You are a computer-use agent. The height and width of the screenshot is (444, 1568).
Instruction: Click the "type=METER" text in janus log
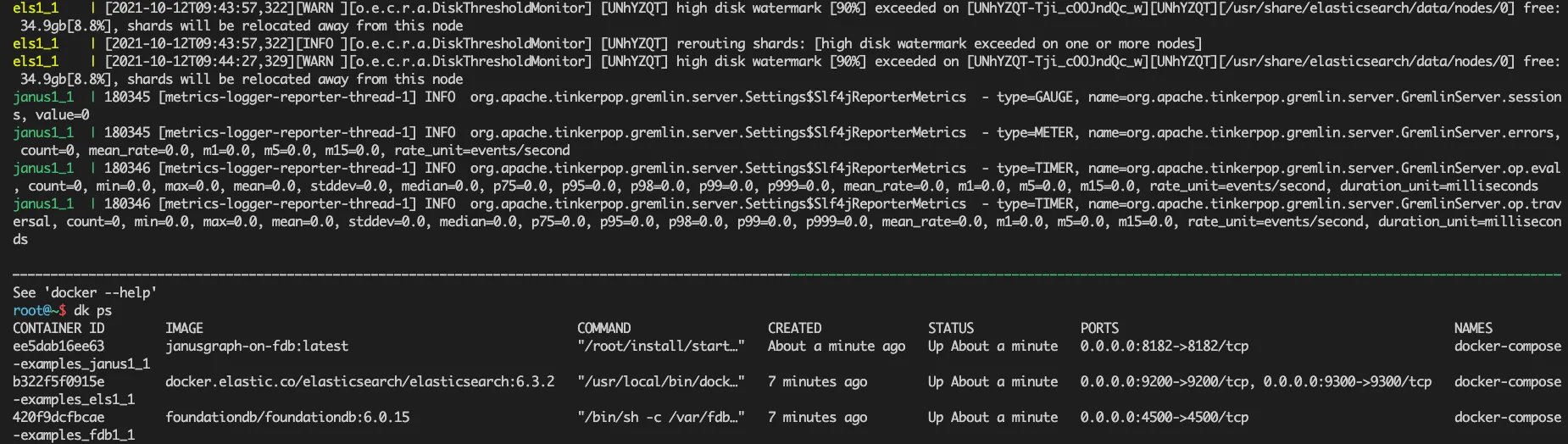click(x=1035, y=132)
